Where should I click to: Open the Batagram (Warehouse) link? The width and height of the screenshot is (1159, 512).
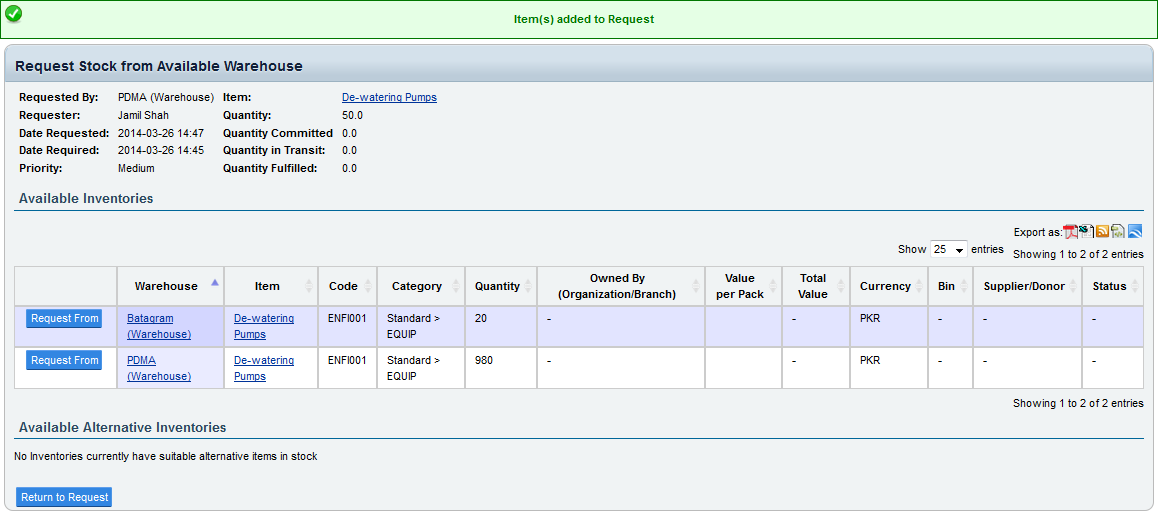(159, 326)
